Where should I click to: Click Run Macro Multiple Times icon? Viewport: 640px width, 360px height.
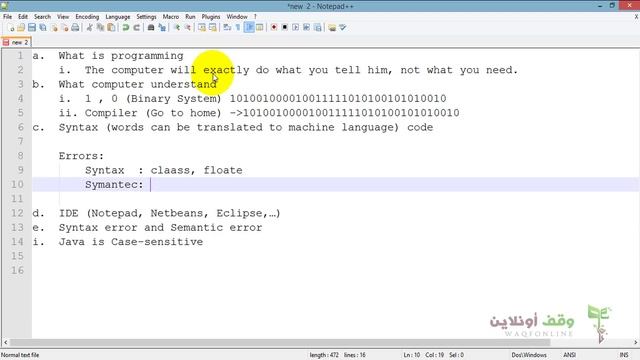pyautogui.click(x=307, y=27)
